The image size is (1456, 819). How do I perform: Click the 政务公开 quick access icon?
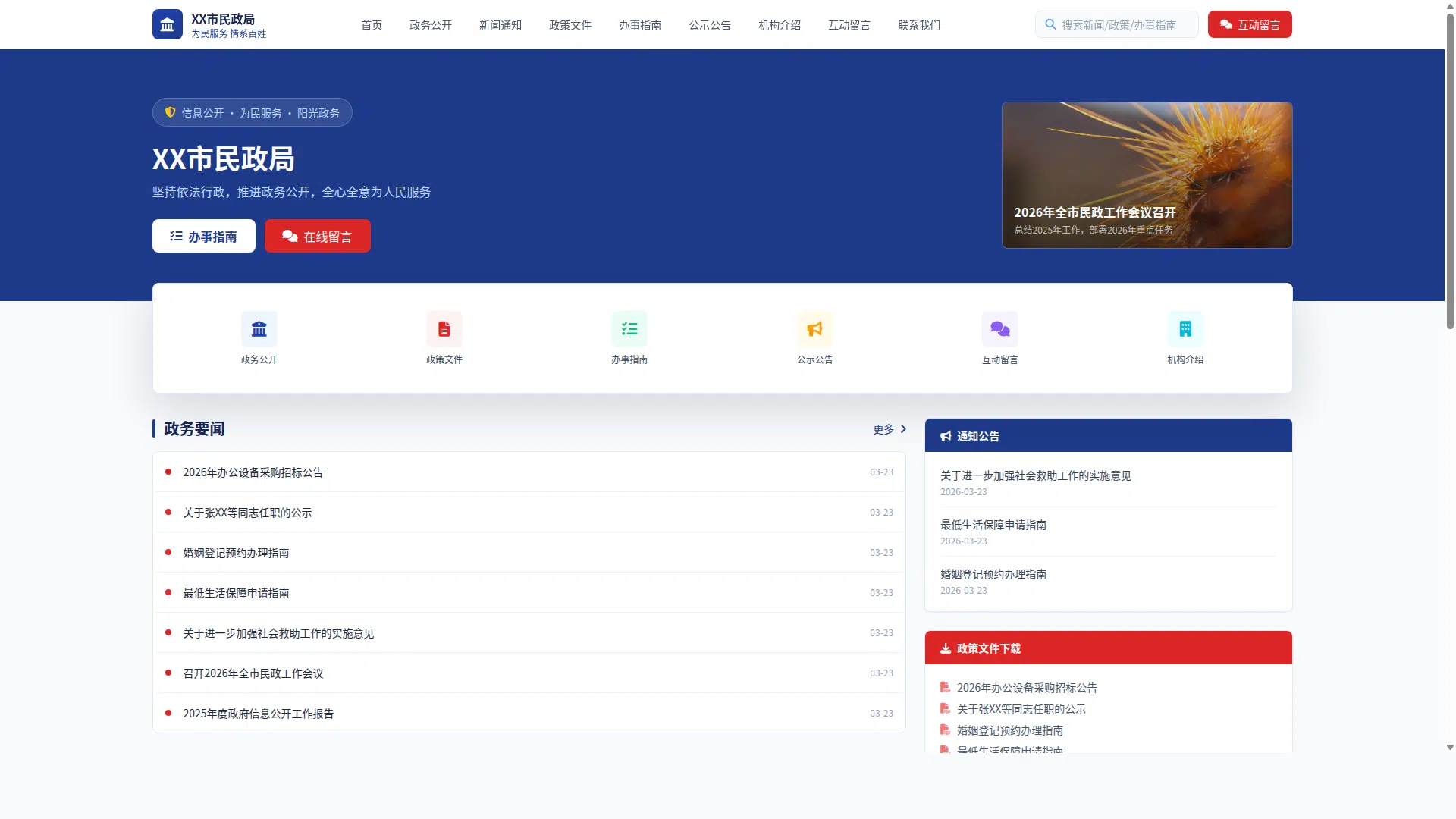259,329
